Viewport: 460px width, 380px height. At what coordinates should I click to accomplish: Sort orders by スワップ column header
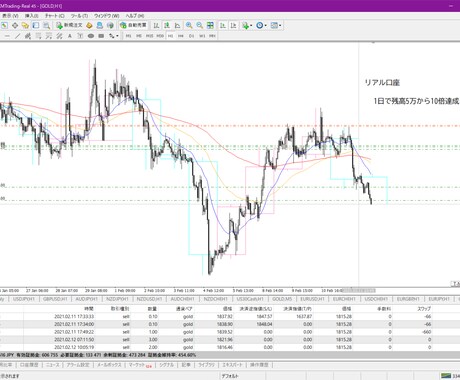click(424, 309)
